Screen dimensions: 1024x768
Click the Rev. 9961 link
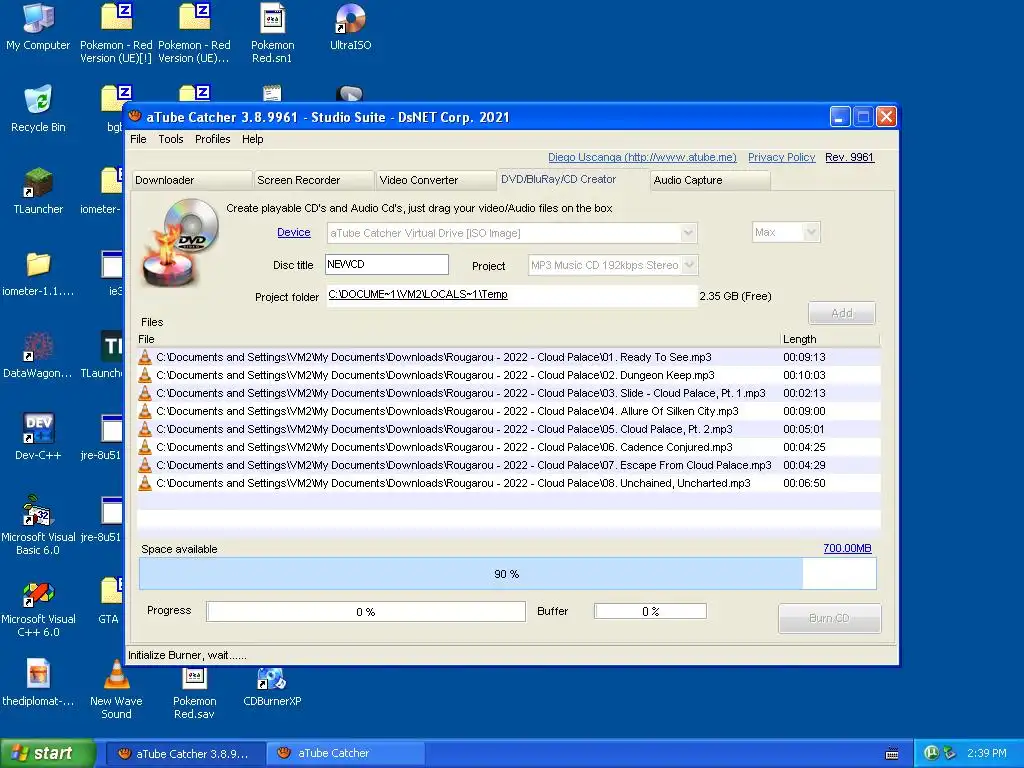(x=849, y=157)
